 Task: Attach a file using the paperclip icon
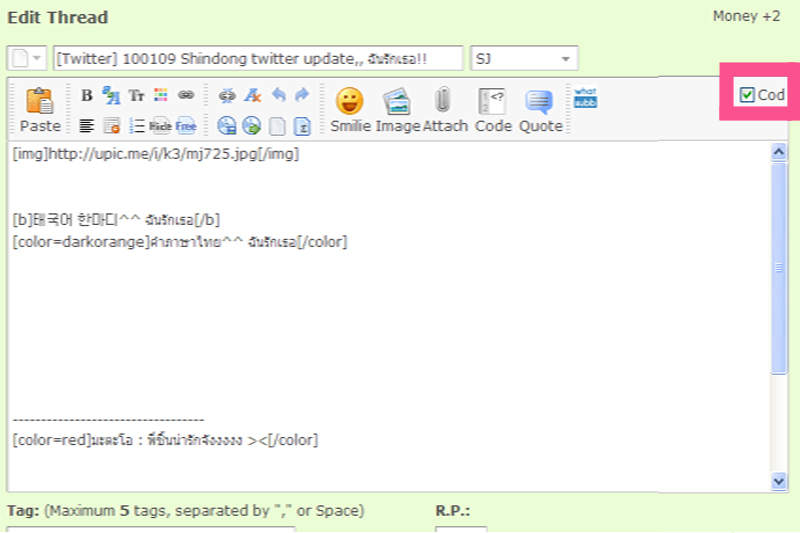click(443, 99)
